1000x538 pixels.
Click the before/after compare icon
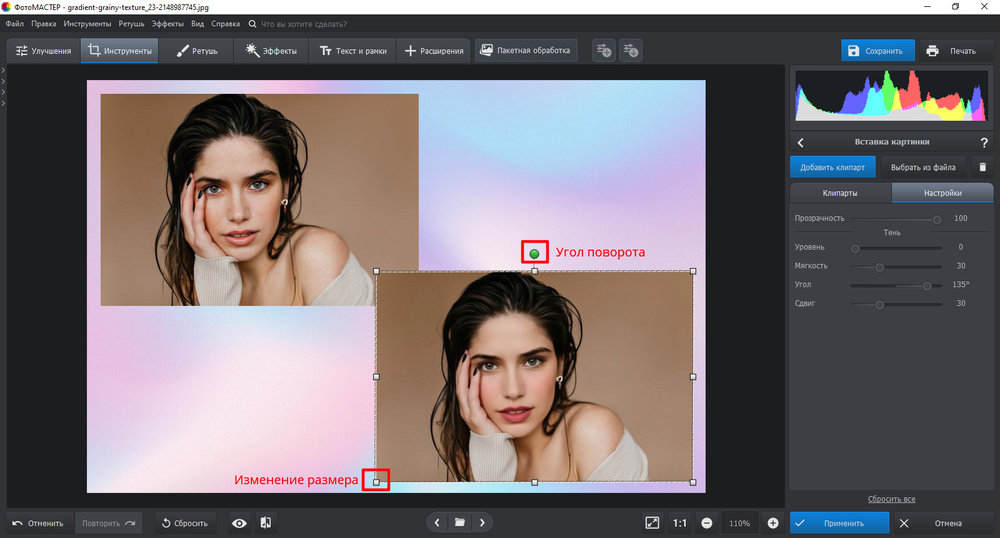click(266, 523)
